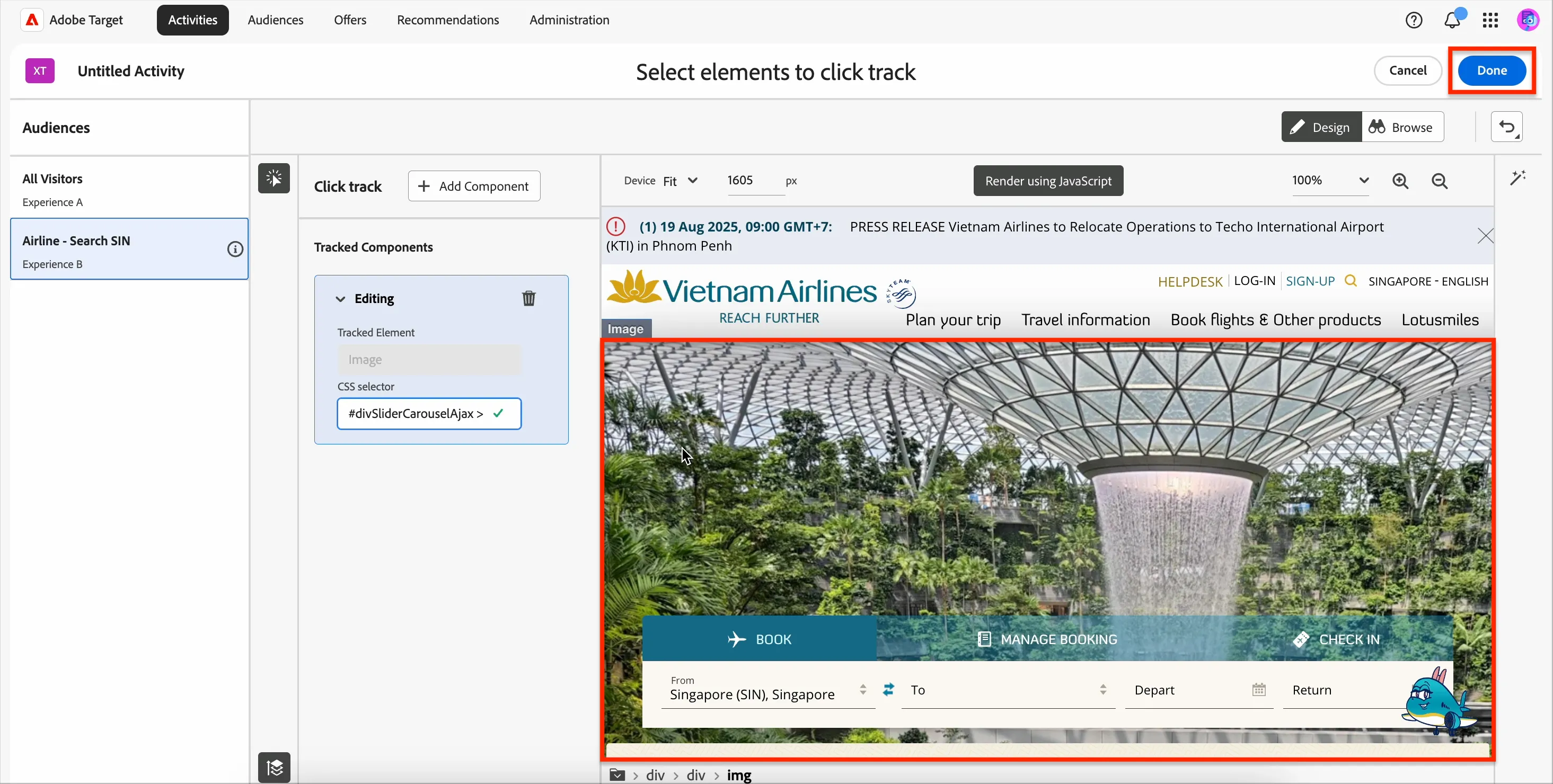
Task: Click the Done button
Action: point(1492,70)
